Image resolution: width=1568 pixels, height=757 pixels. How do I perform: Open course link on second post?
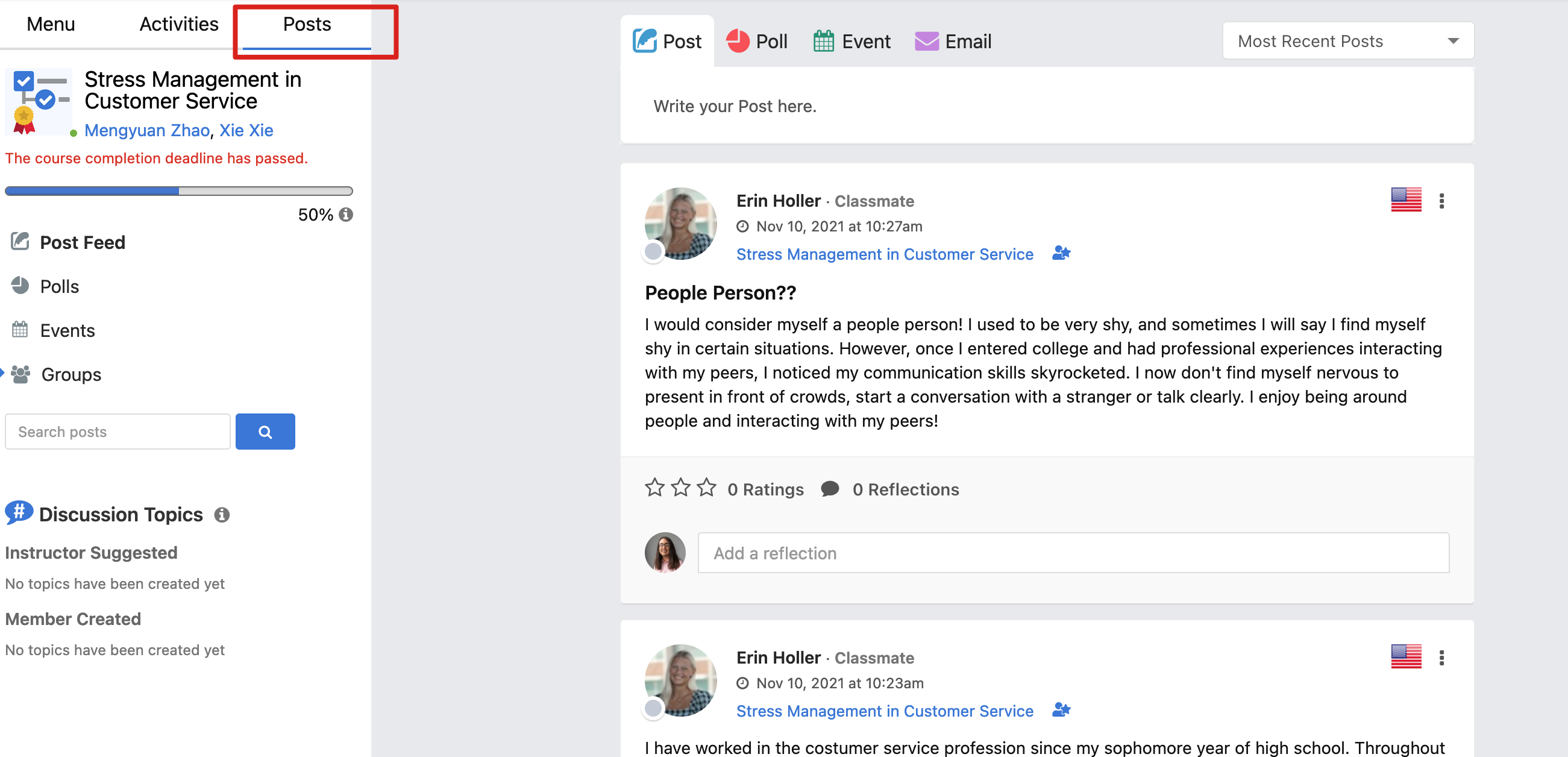coord(885,711)
